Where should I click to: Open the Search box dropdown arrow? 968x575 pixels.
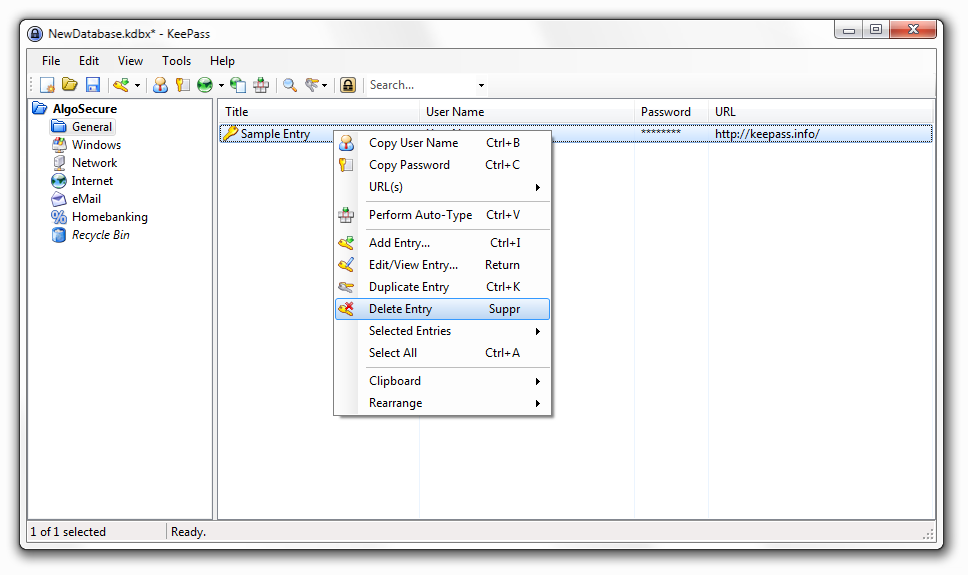pos(481,85)
